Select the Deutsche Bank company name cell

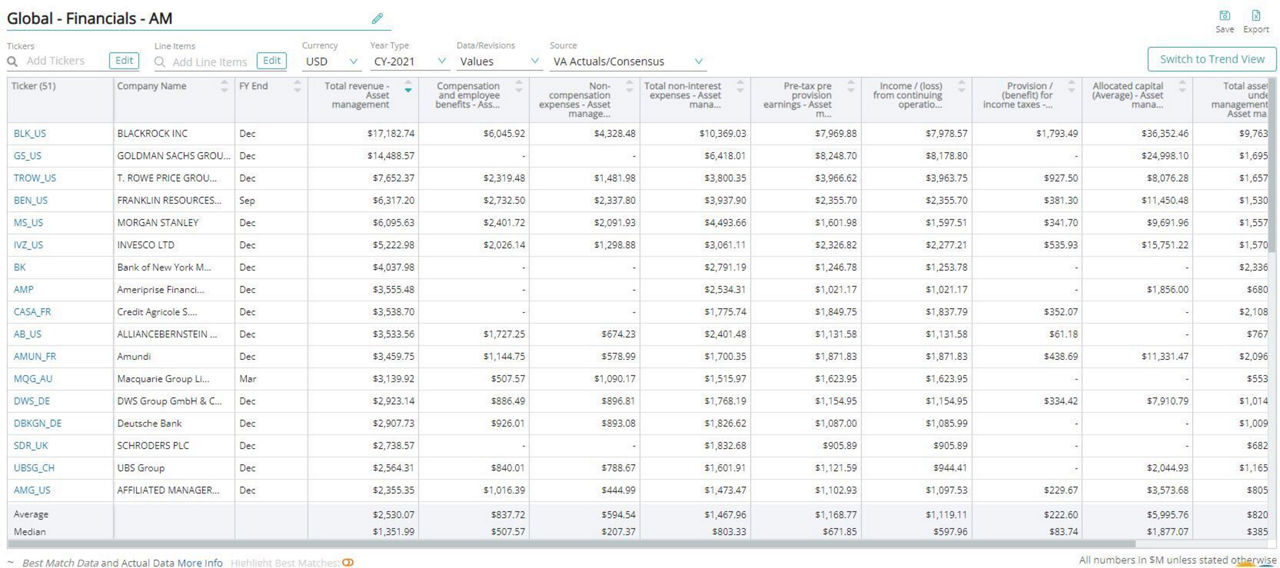(173, 423)
